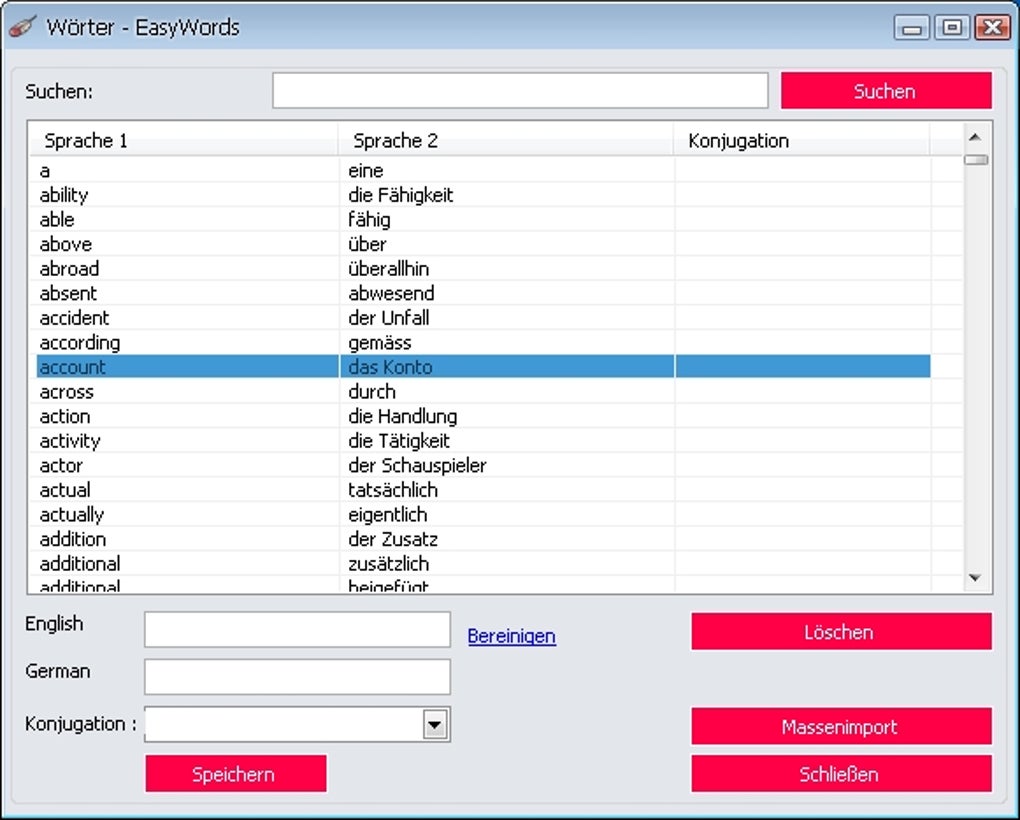Select the word 'able' in the list

[x=57, y=220]
